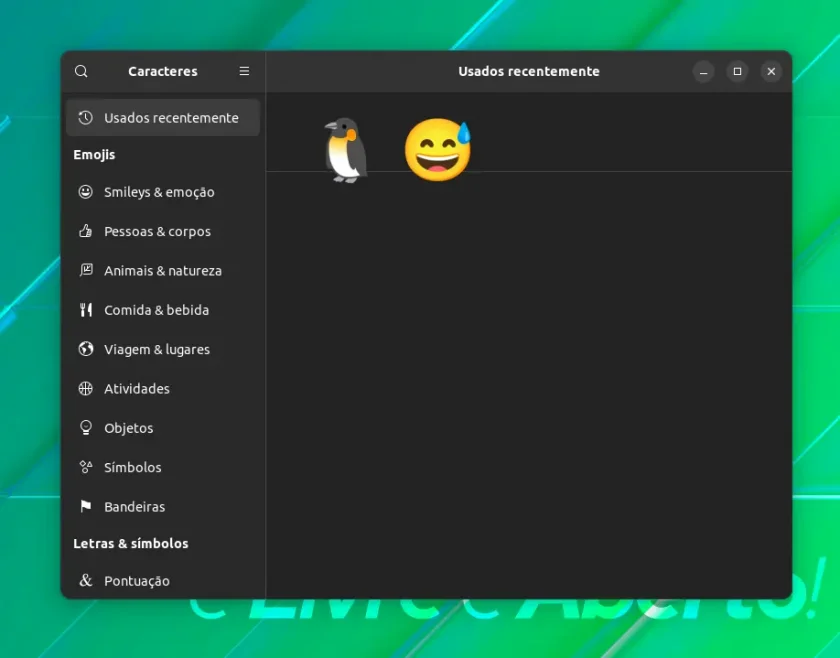840x658 pixels.
Task: Browse the Símbolos category
Action: click(163, 467)
